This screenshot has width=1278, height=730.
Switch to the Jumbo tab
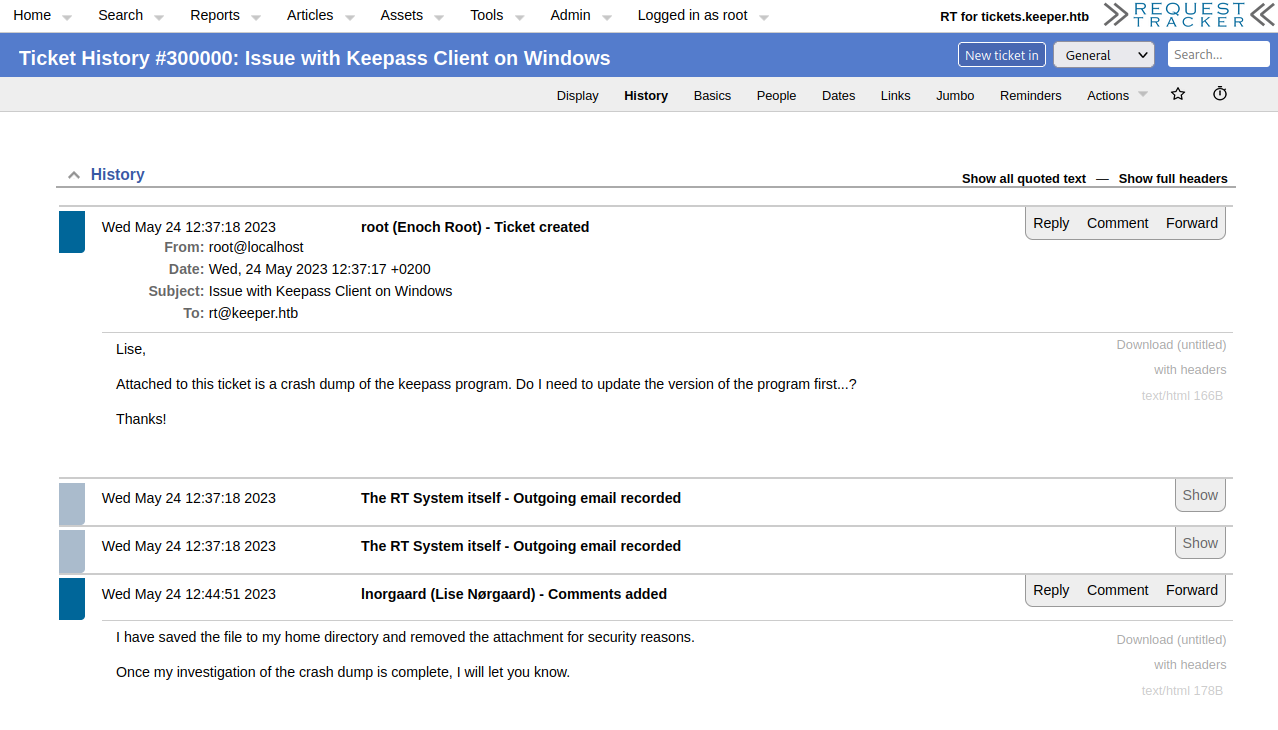[x=955, y=96]
